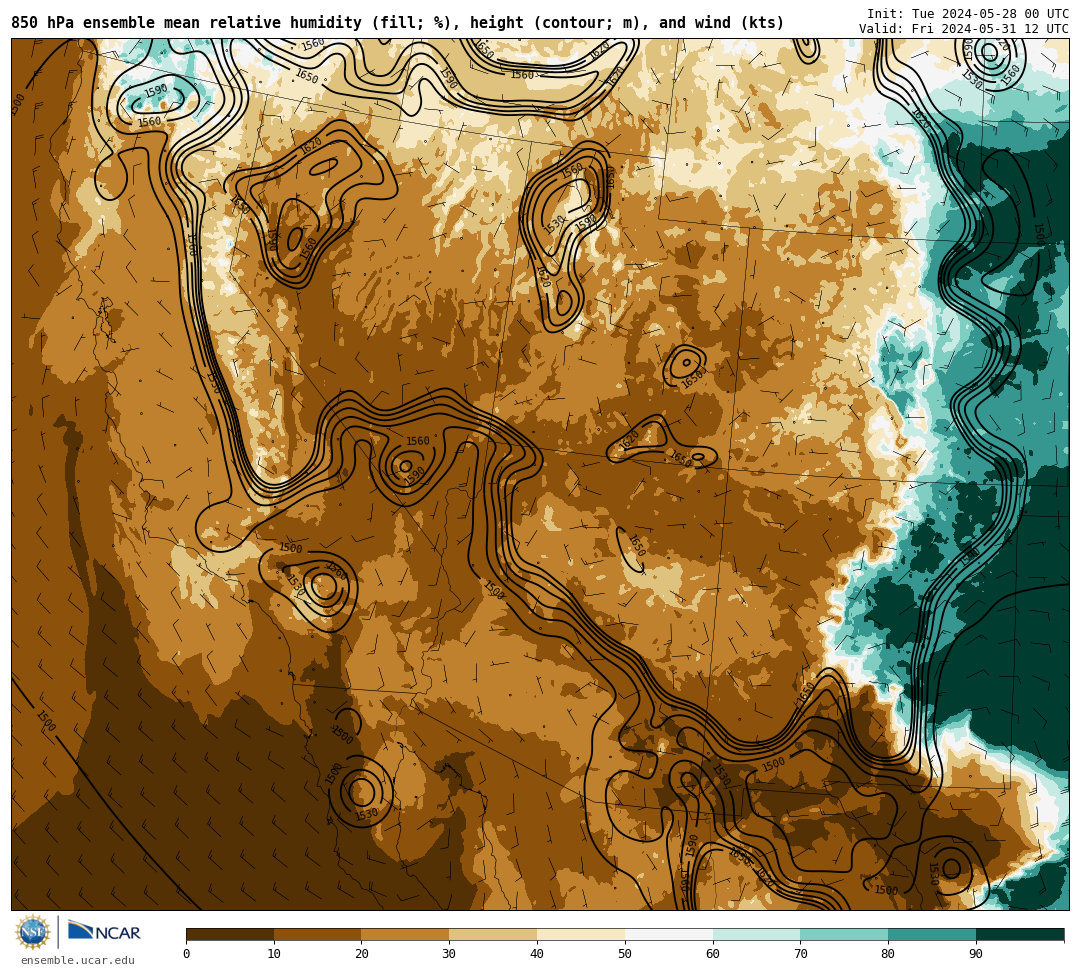Open the ensemble.ucar.edu link text
Image resolution: width=1080 pixels, height=973 pixels.
tap(78, 960)
